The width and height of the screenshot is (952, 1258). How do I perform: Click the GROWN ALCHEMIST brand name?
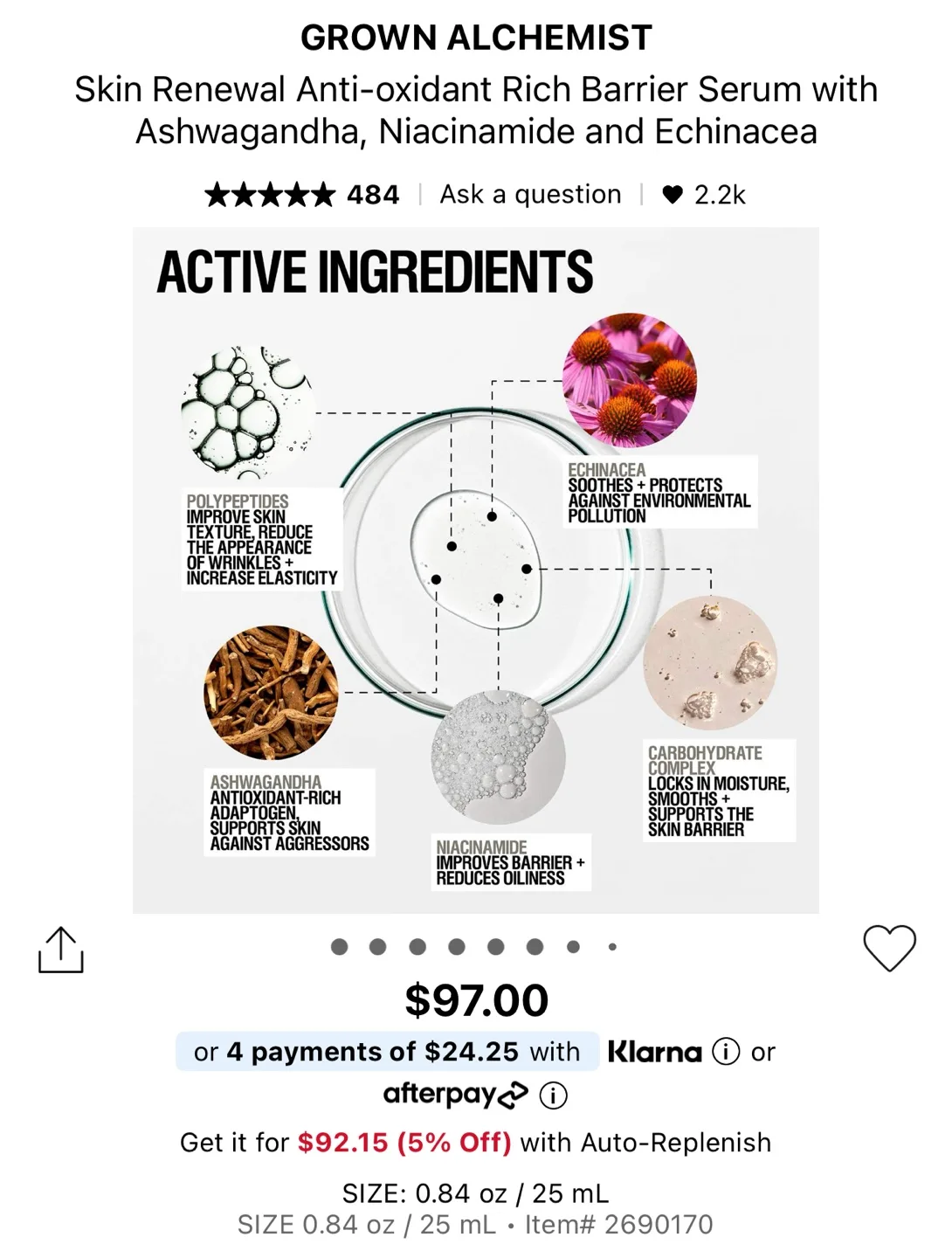pos(476,37)
